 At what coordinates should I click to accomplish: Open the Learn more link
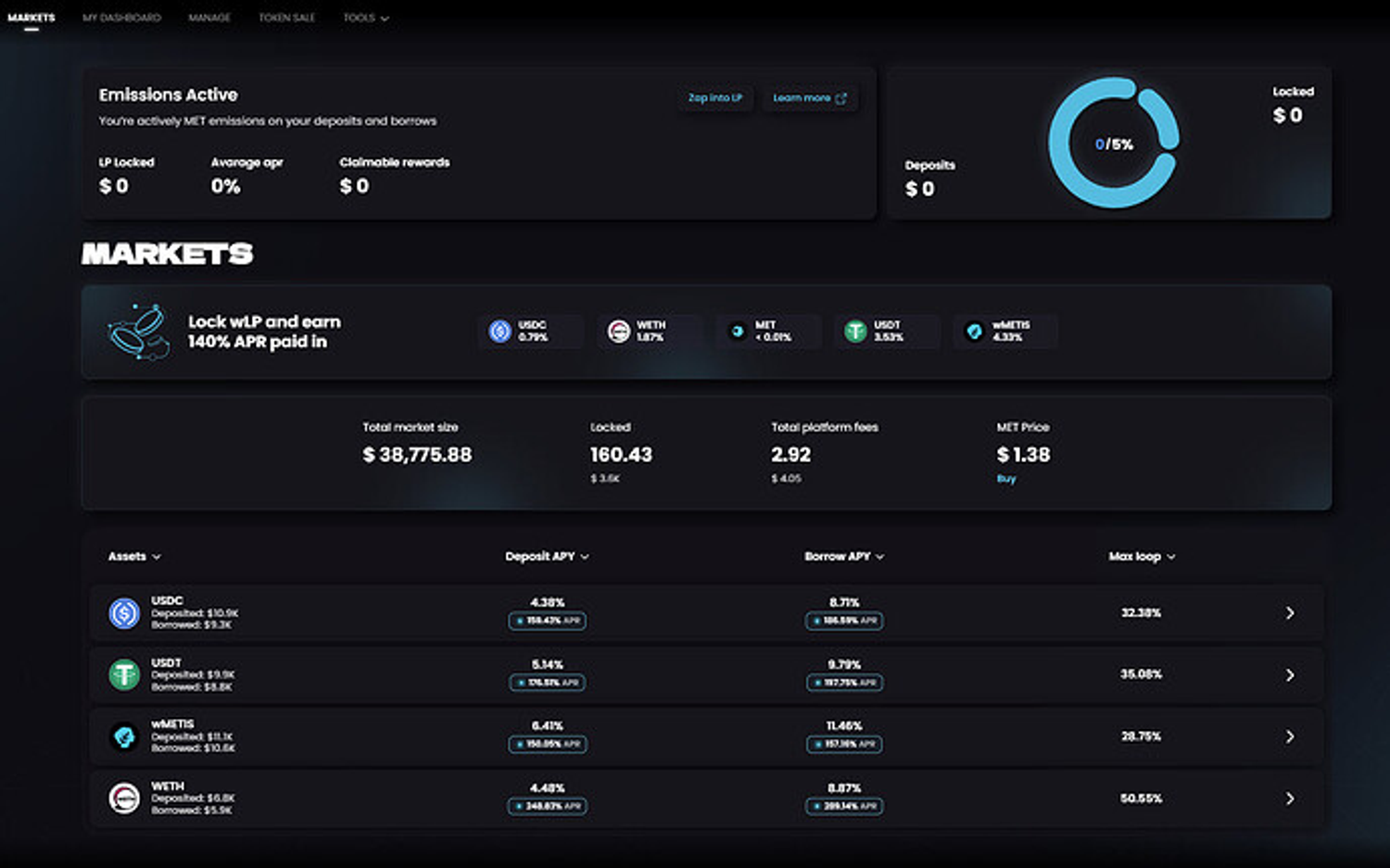(x=809, y=98)
